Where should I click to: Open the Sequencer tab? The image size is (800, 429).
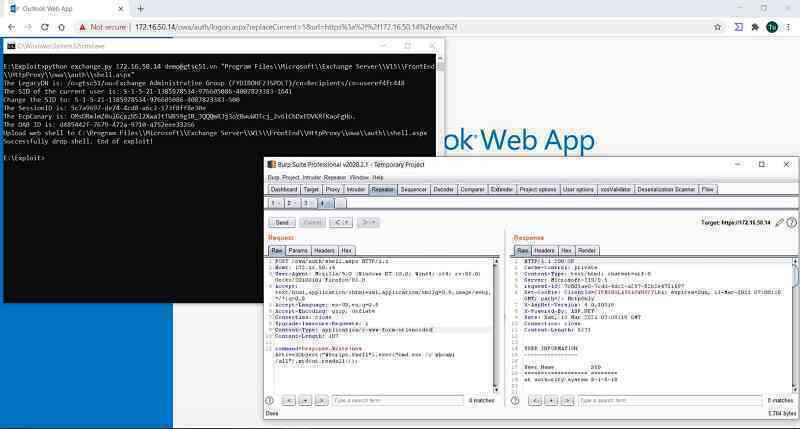click(x=413, y=189)
